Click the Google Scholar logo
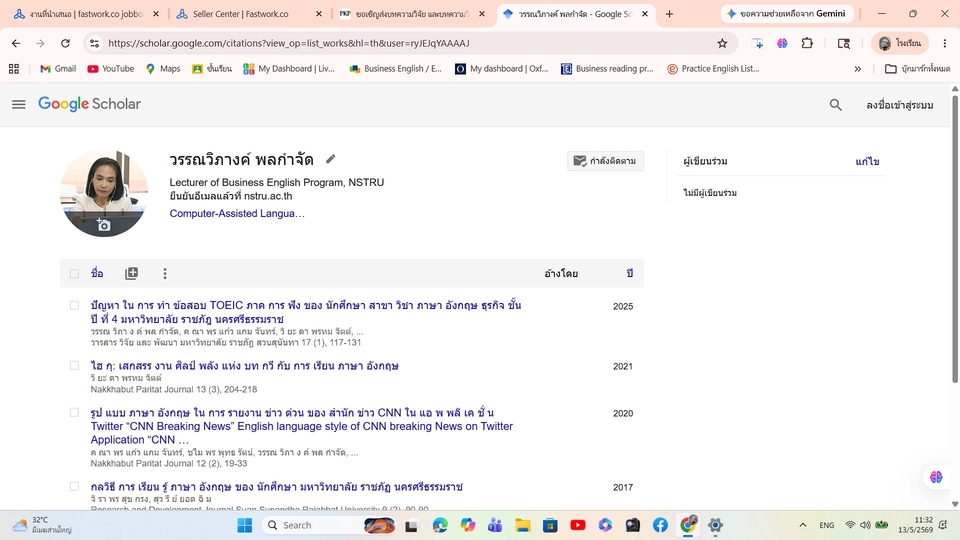 click(x=89, y=104)
